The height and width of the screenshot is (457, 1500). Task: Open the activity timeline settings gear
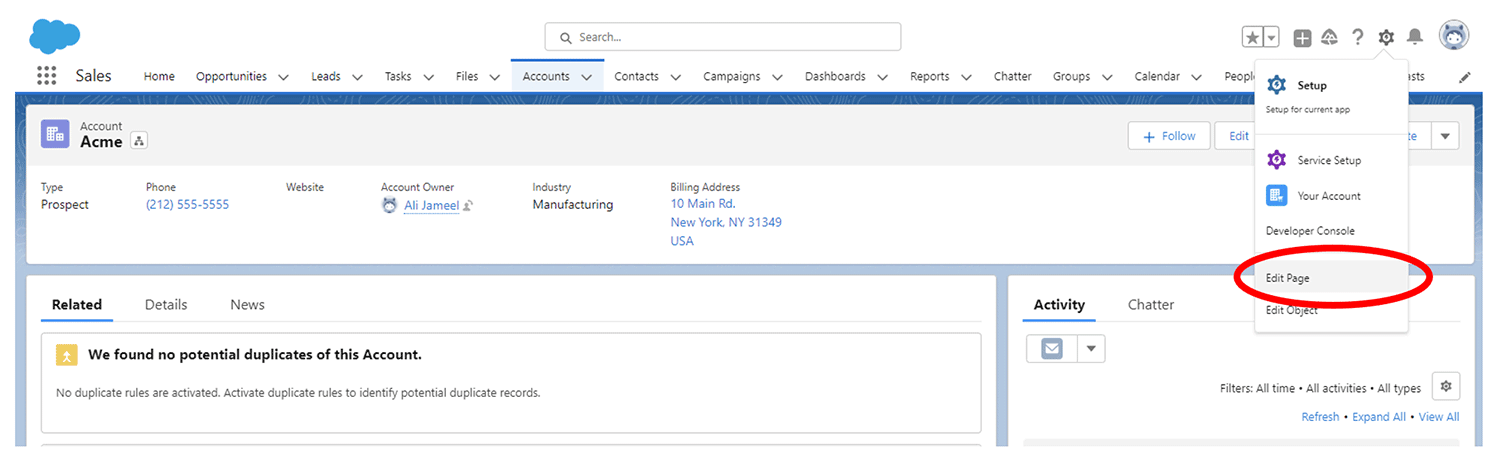pyautogui.click(x=1445, y=387)
